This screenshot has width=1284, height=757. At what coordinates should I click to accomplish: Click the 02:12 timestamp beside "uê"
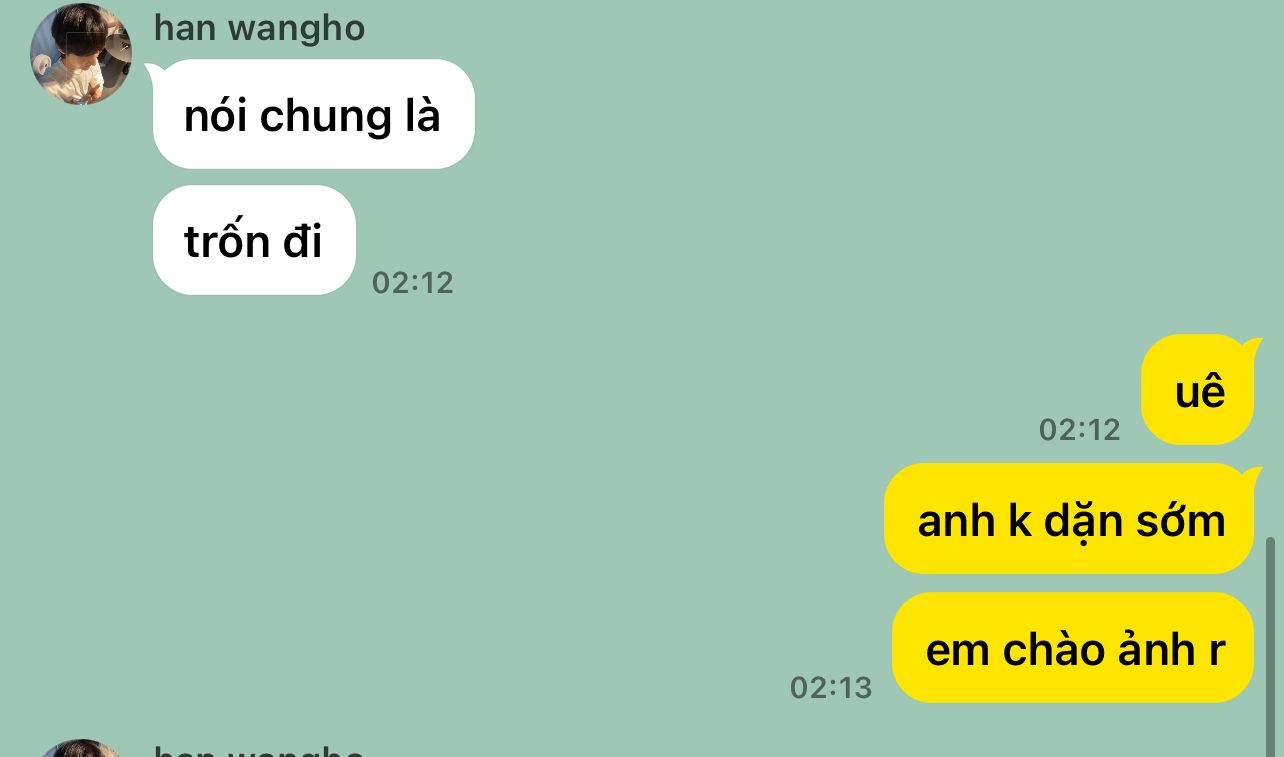coord(1079,430)
